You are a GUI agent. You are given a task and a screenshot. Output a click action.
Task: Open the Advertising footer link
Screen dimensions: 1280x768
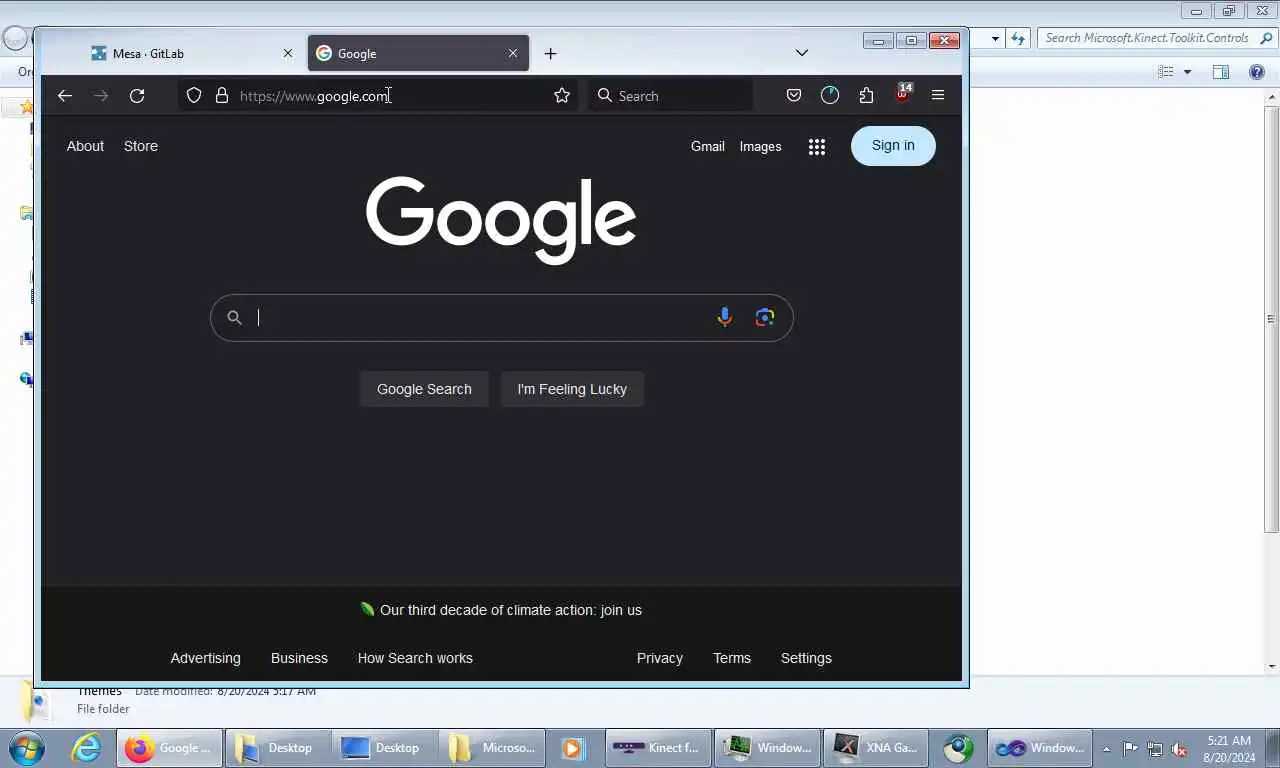coord(205,658)
